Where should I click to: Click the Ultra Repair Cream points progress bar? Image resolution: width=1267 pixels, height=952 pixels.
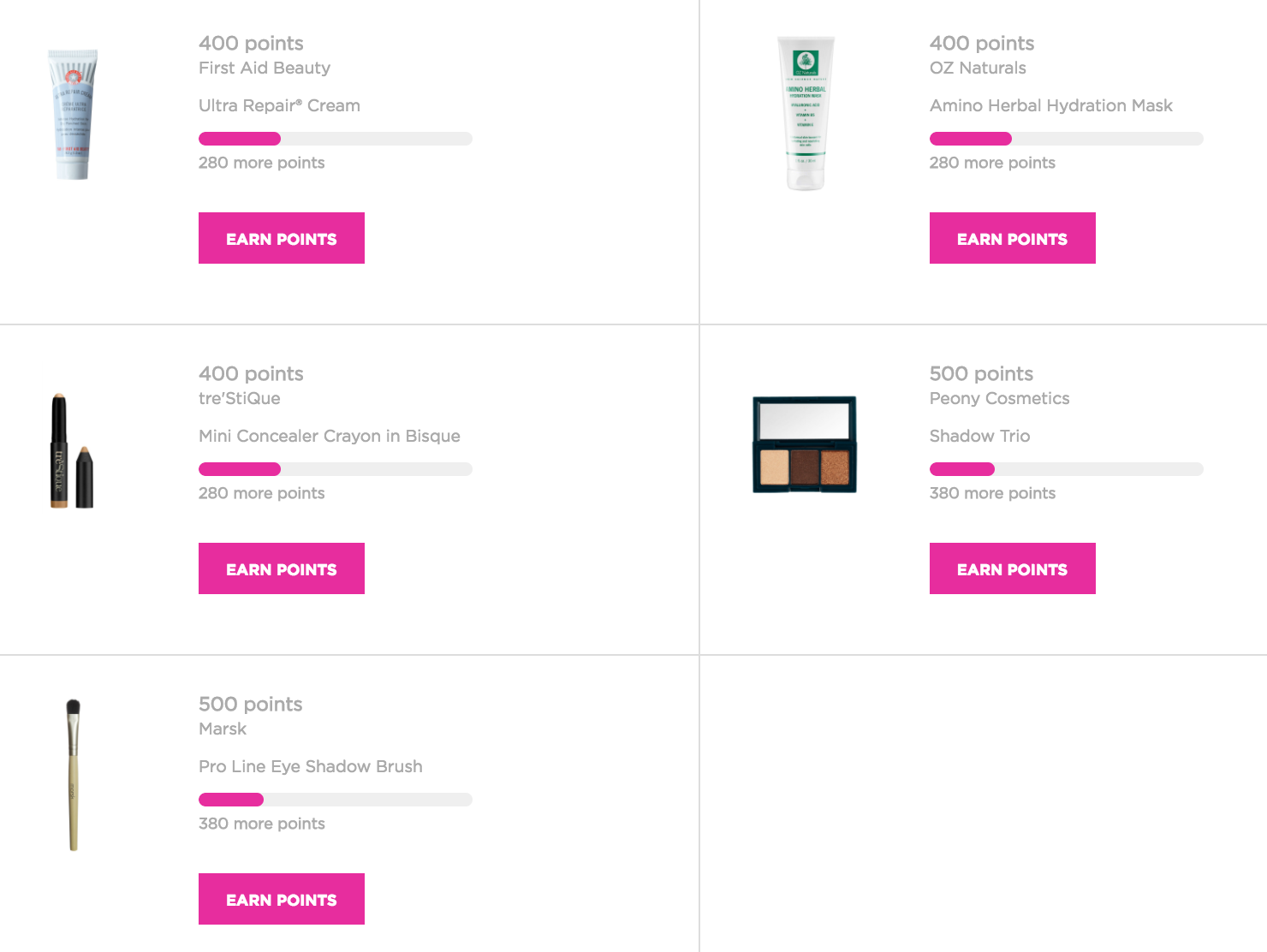(336, 139)
